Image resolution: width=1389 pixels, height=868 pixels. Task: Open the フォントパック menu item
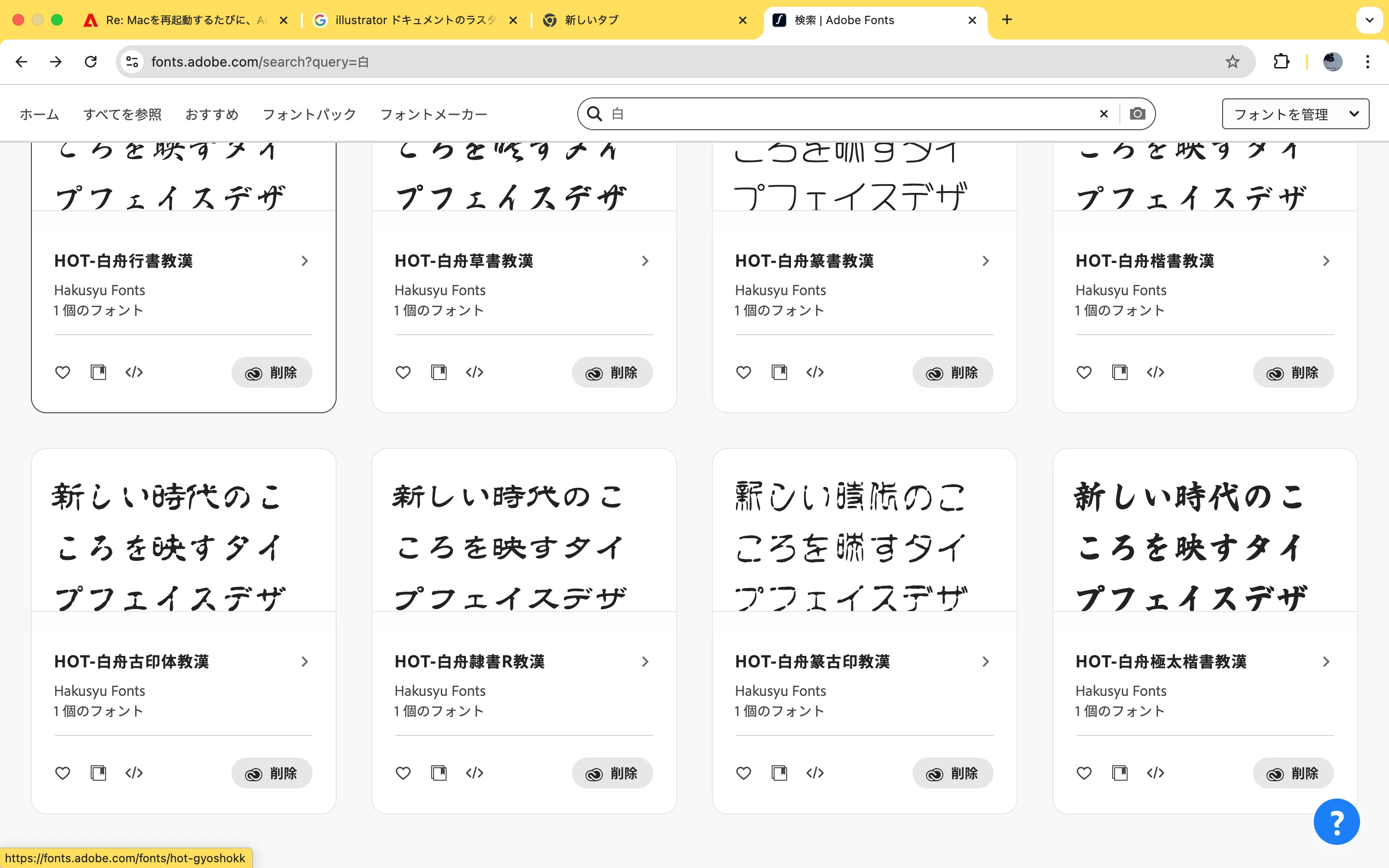[309, 114]
